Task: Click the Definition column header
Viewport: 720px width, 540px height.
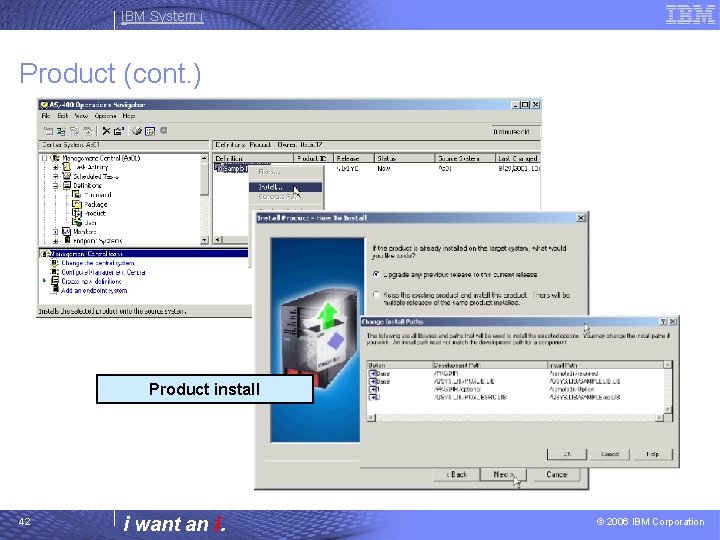Action: (253, 158)
